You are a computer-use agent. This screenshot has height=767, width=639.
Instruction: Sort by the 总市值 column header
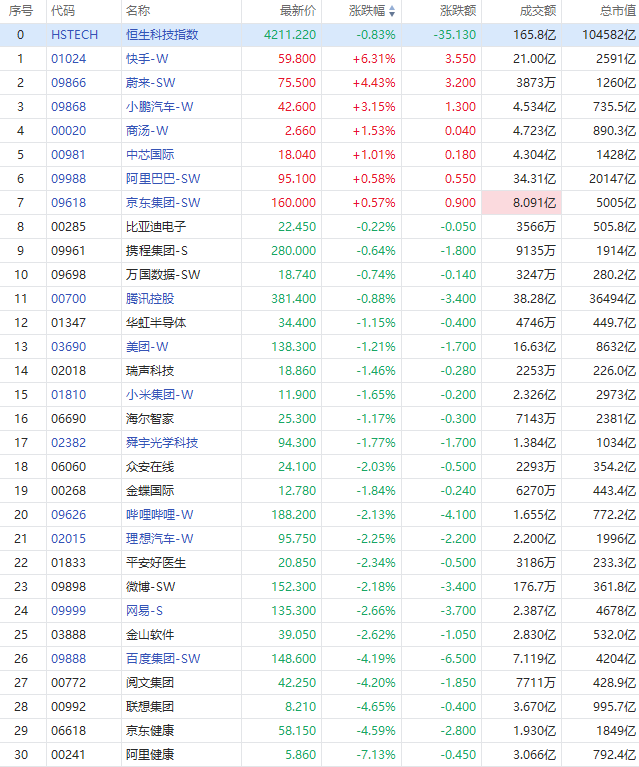click(x=618, y=11)
